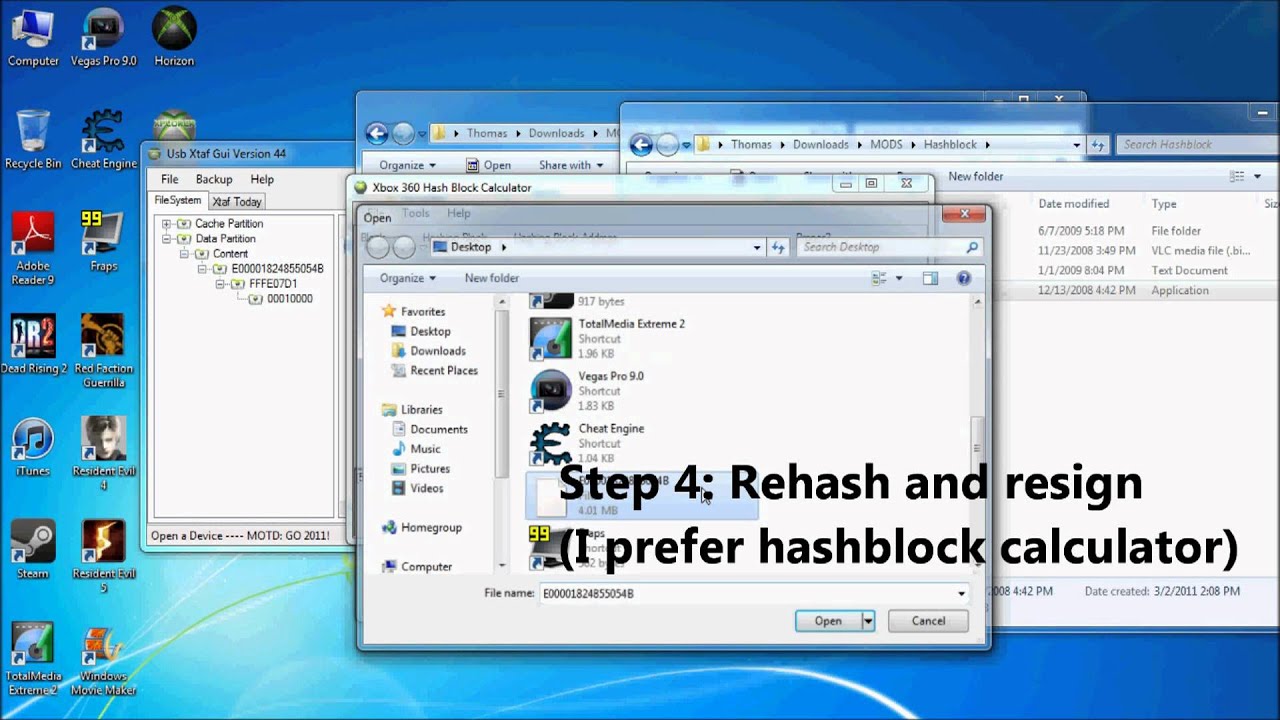This screenshot has height=720, width=1280.
Task: Open the Recycle Bin
Action: tap(33, 139)
